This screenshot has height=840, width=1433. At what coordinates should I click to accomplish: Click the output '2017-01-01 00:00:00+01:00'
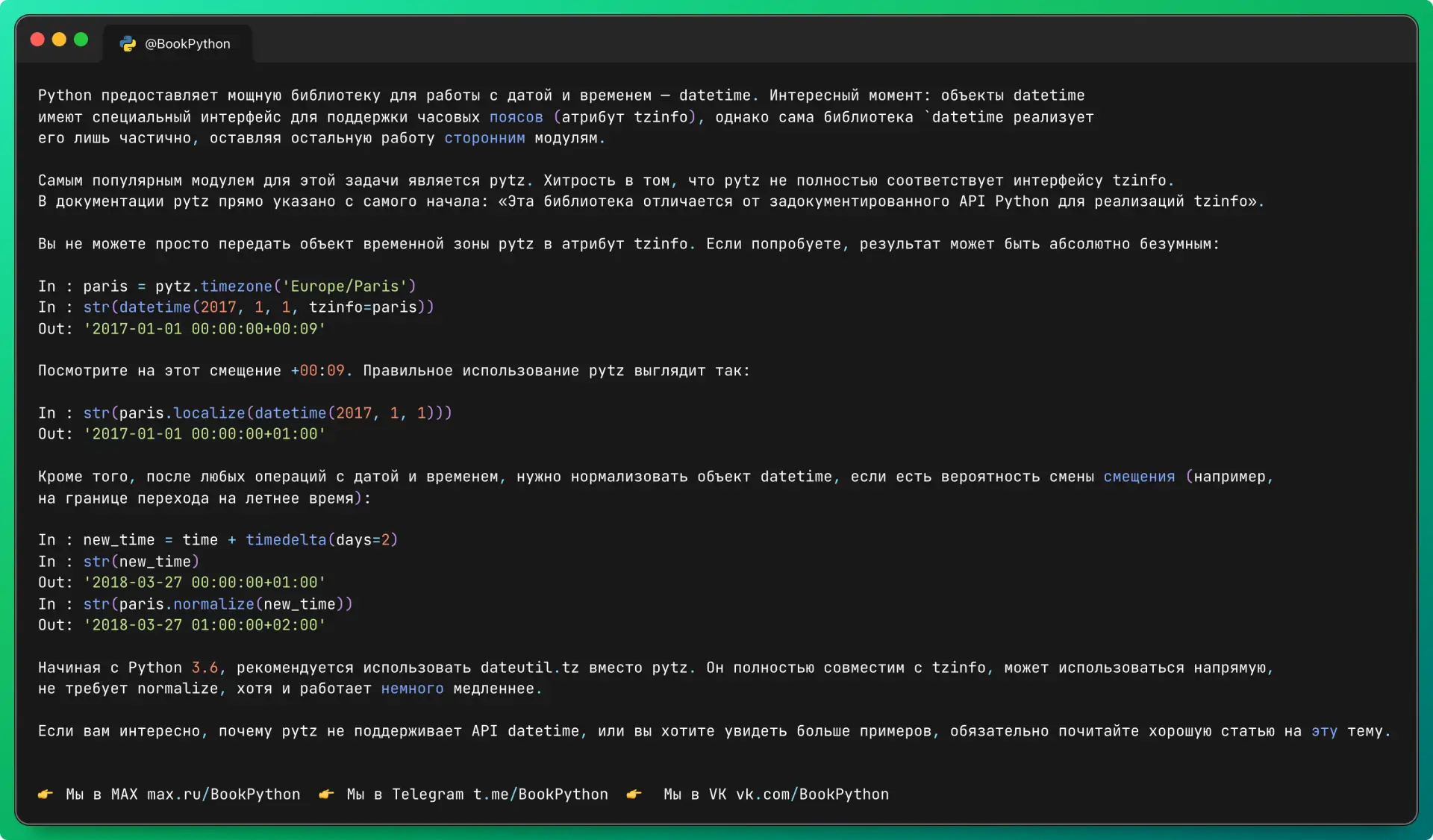205,434
